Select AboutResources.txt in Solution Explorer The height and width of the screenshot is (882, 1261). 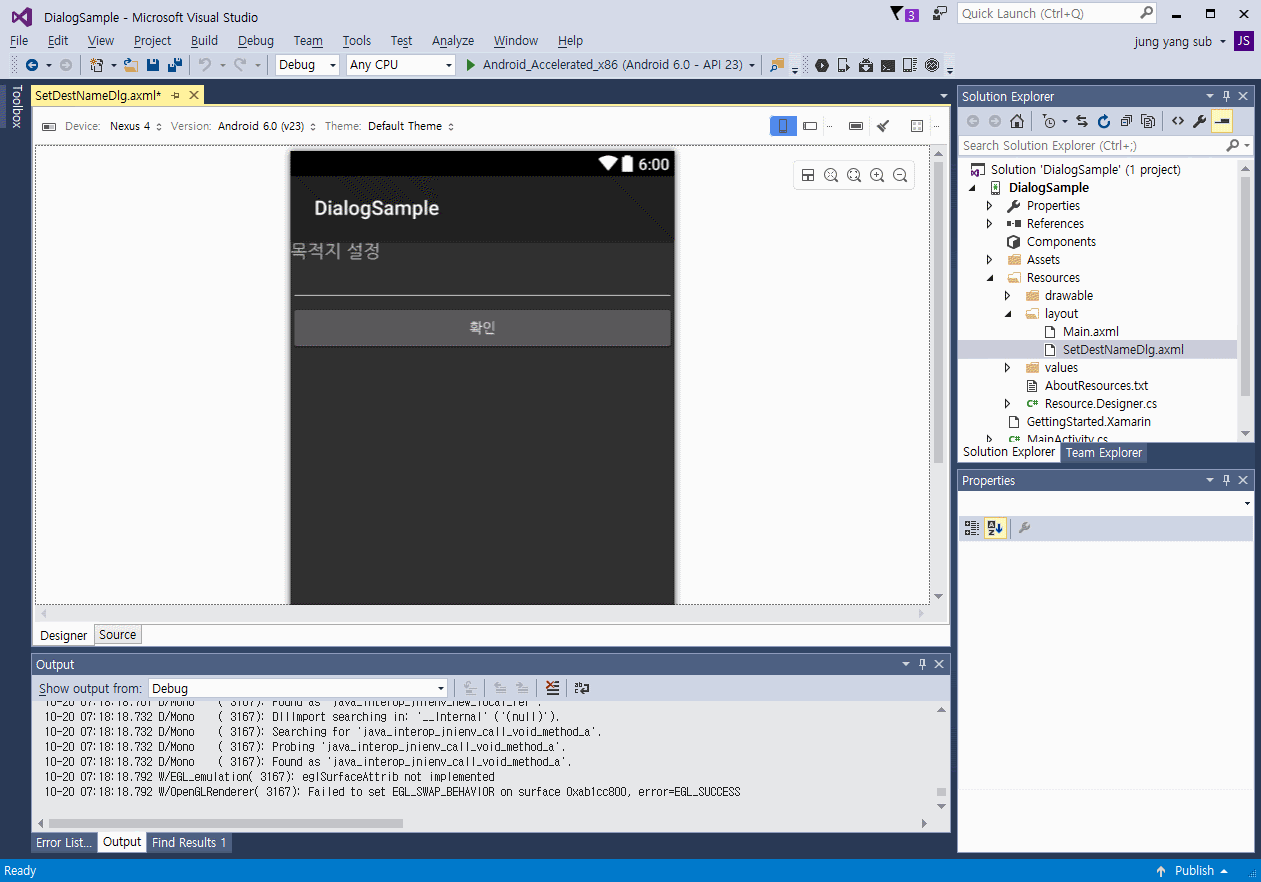pyautogui.click(x=1096, y=386)
